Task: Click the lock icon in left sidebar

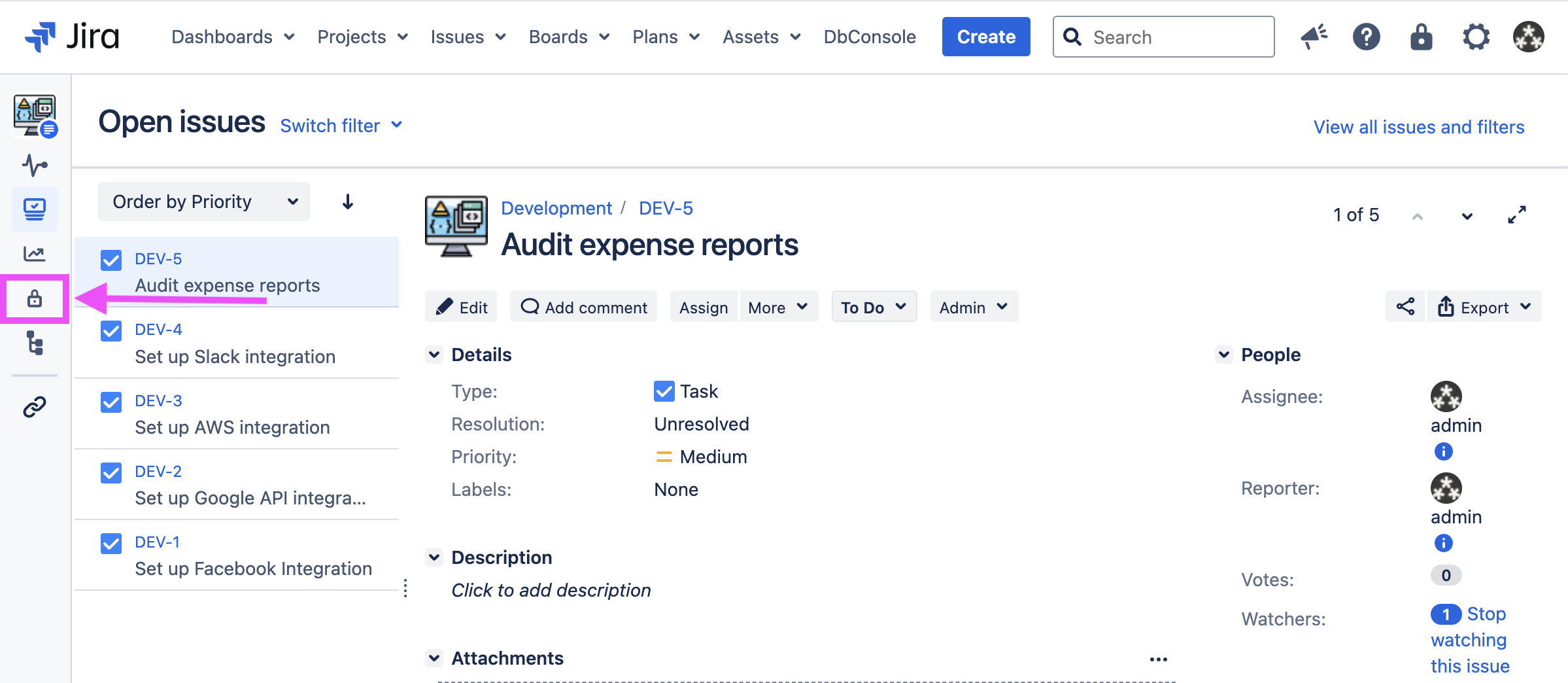Action: 35,299
